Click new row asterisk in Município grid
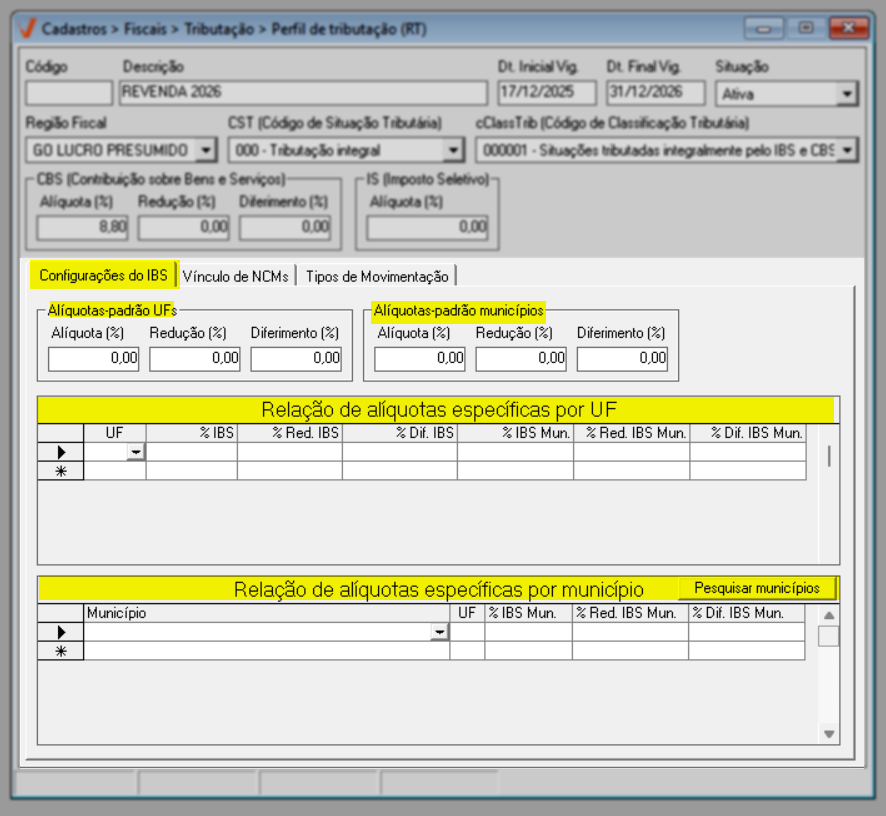This screenshot has width=886, height=816. point(61,651)
